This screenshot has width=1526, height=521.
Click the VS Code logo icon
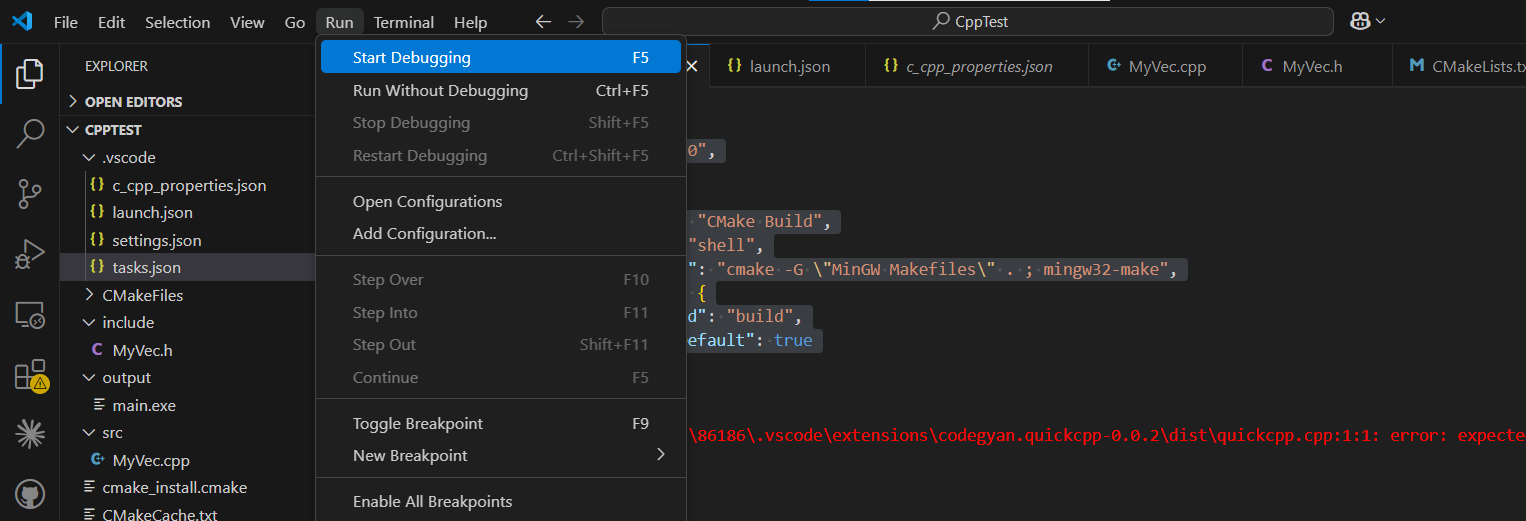coord(24,21)
